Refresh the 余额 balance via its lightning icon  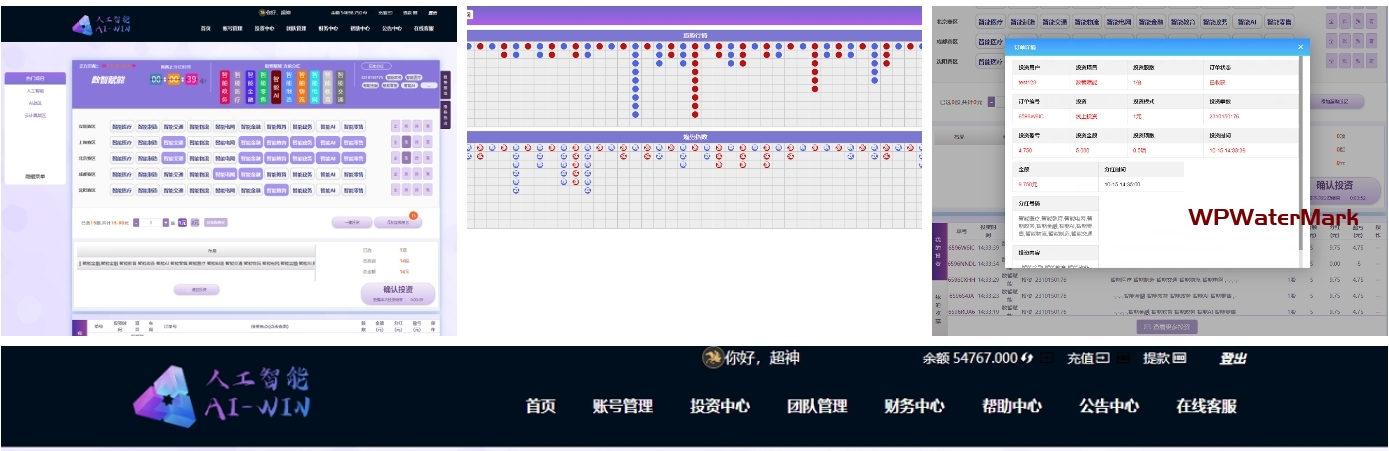coord(1027,358)
